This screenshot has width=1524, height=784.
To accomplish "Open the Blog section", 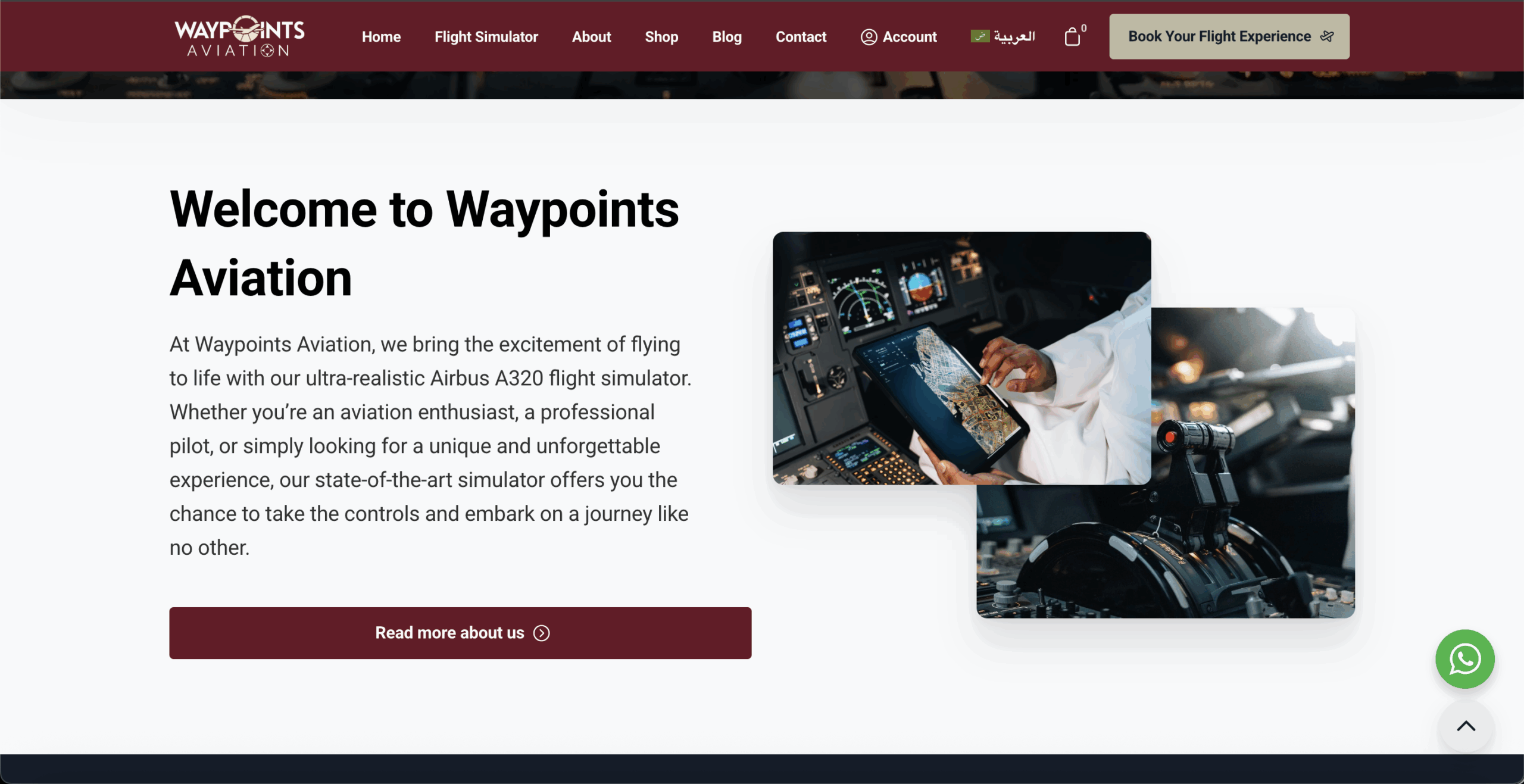I will pyautogui.click(x=727, y=37).
